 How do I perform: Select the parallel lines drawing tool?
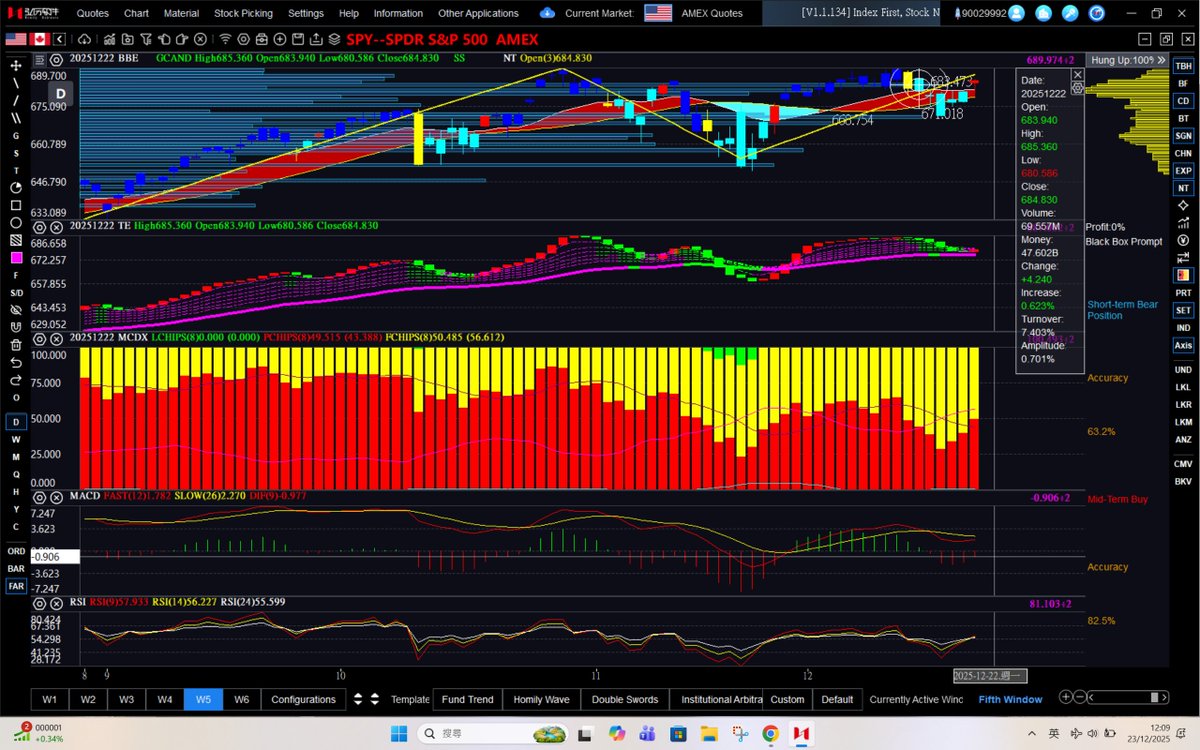(14, 120)
